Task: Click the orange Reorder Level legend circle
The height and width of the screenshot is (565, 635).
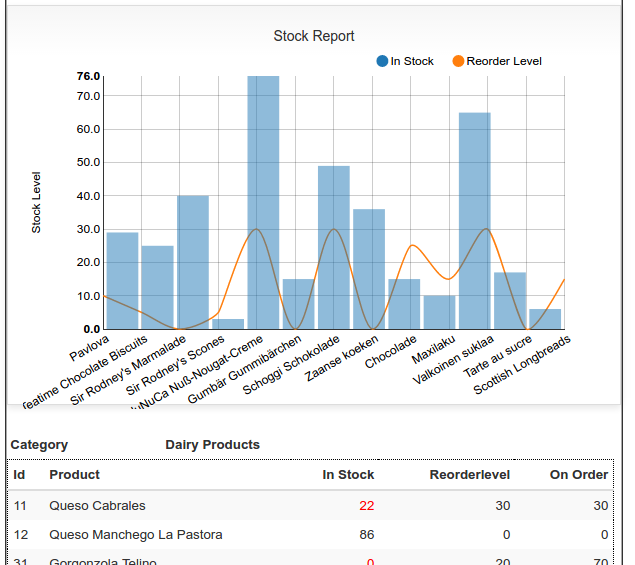Action: click(458, 61)
